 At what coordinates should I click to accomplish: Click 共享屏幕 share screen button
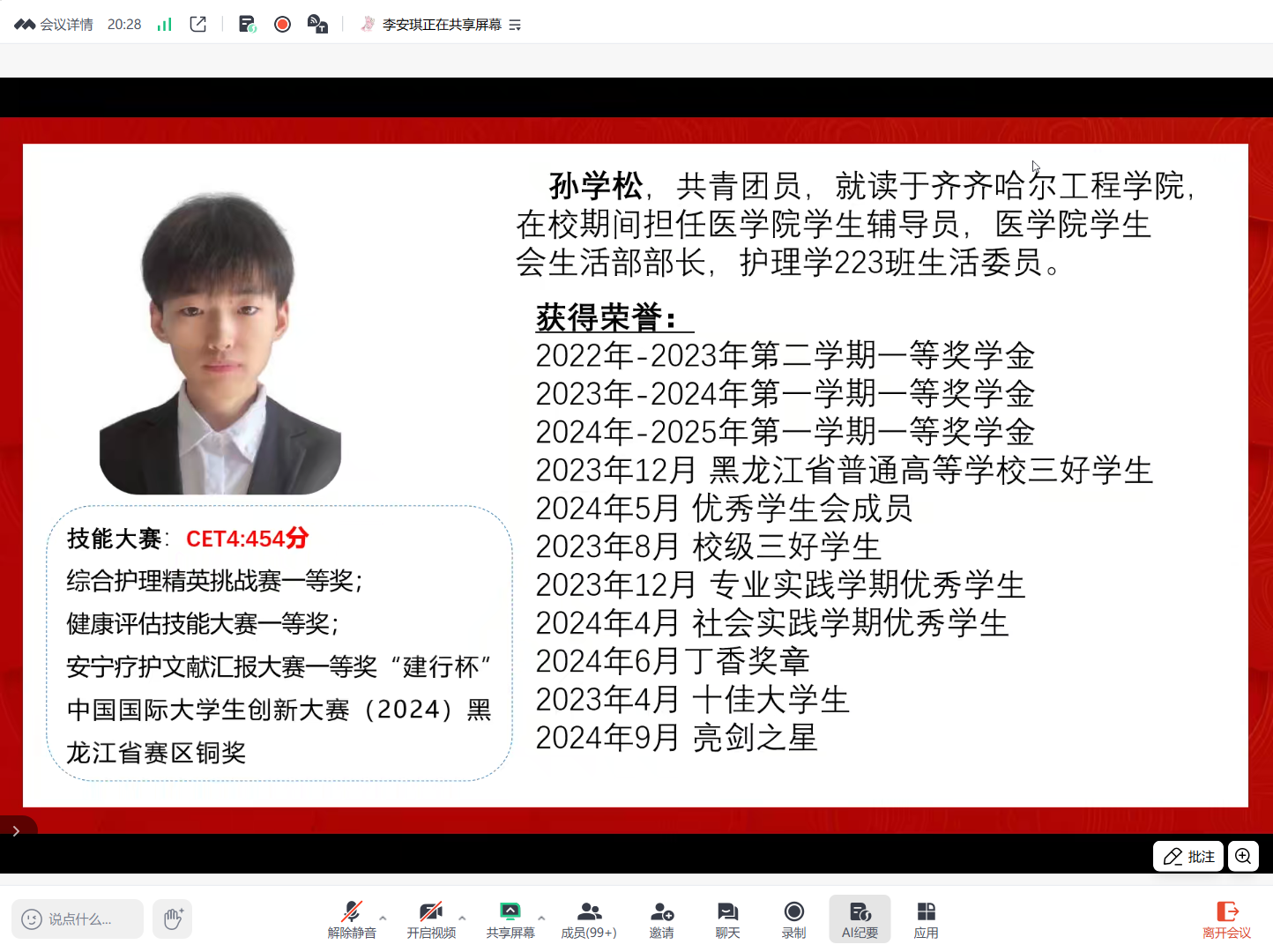[510, 919]
